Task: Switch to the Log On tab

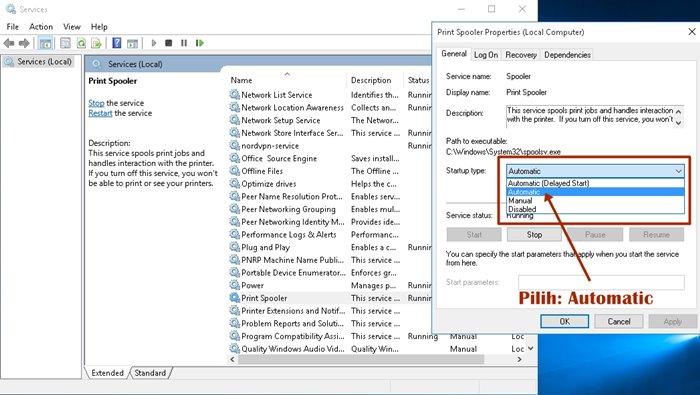Action: coord(486,55)
